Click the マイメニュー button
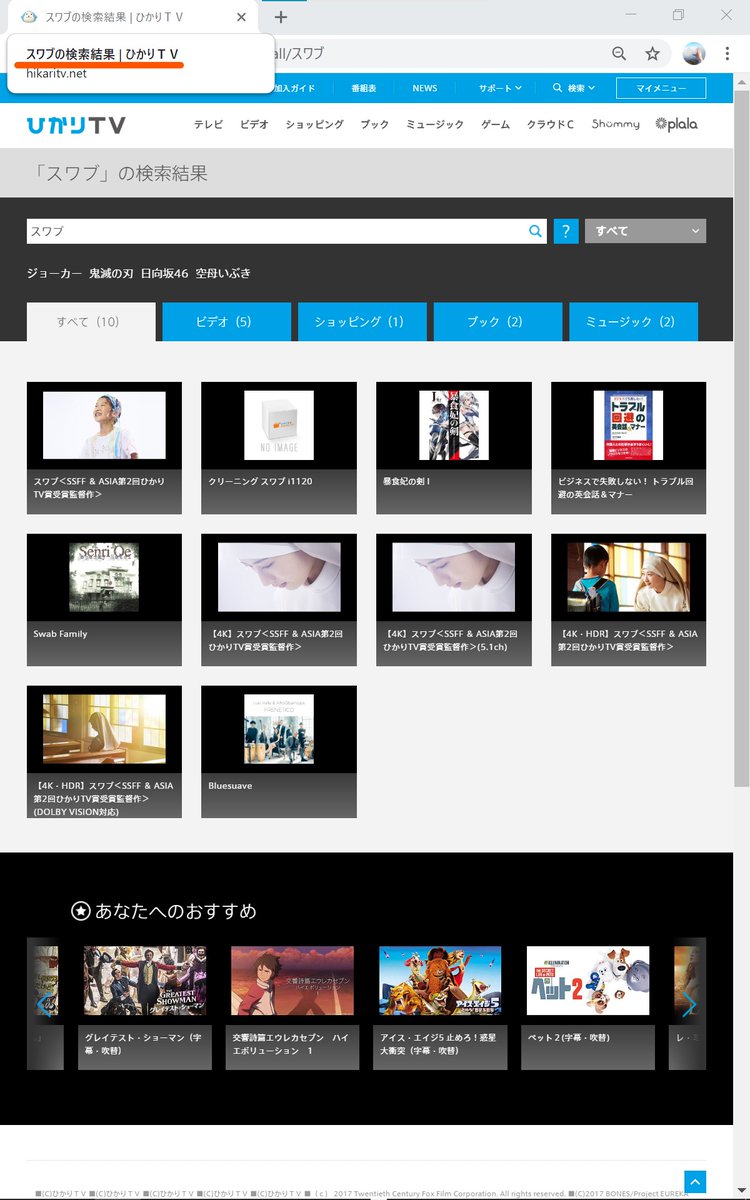 click(661, 88)
